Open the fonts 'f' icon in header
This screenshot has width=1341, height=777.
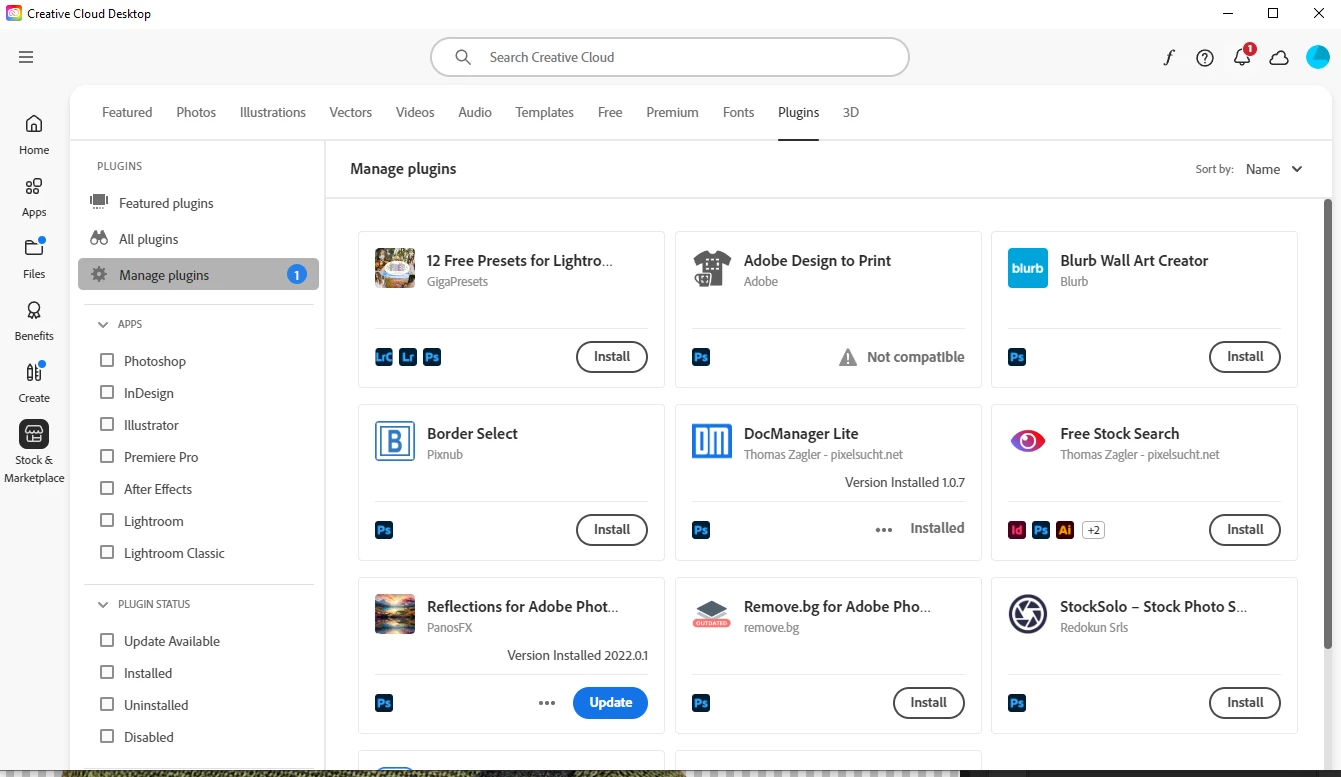tap(1168, 57)
